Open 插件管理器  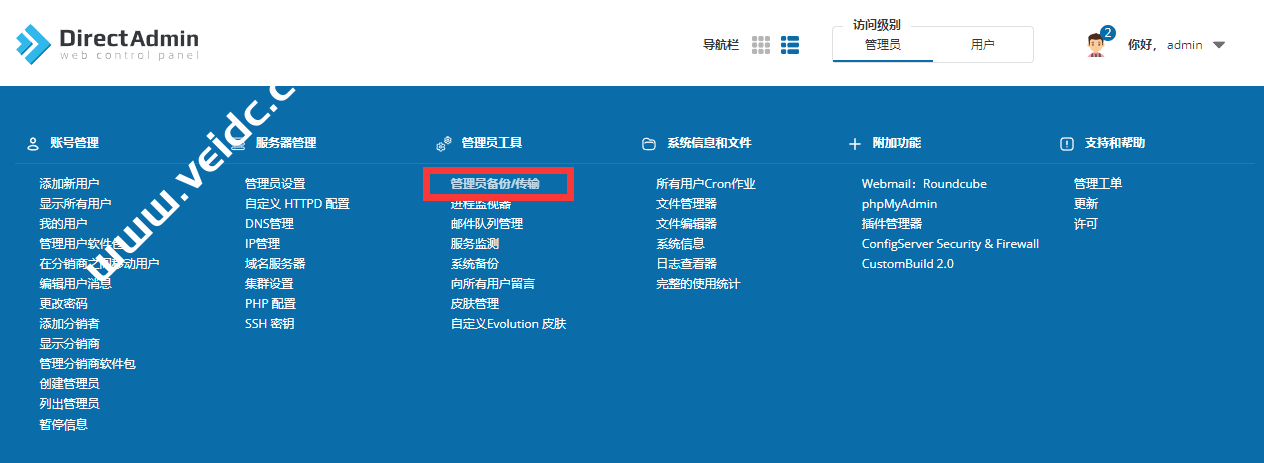[x=892, y=224]
